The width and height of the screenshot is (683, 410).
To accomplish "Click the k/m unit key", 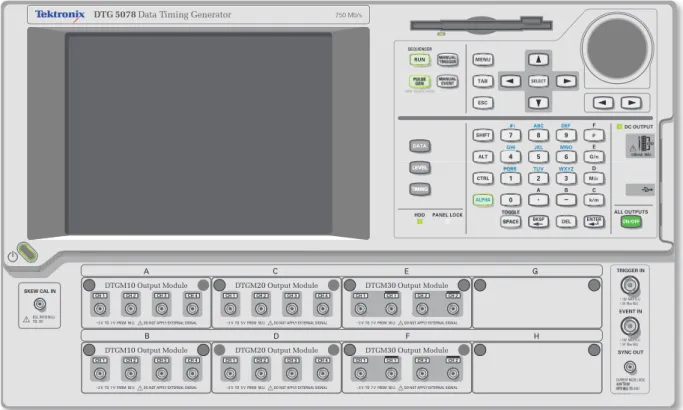I will [x=594, y=200].
